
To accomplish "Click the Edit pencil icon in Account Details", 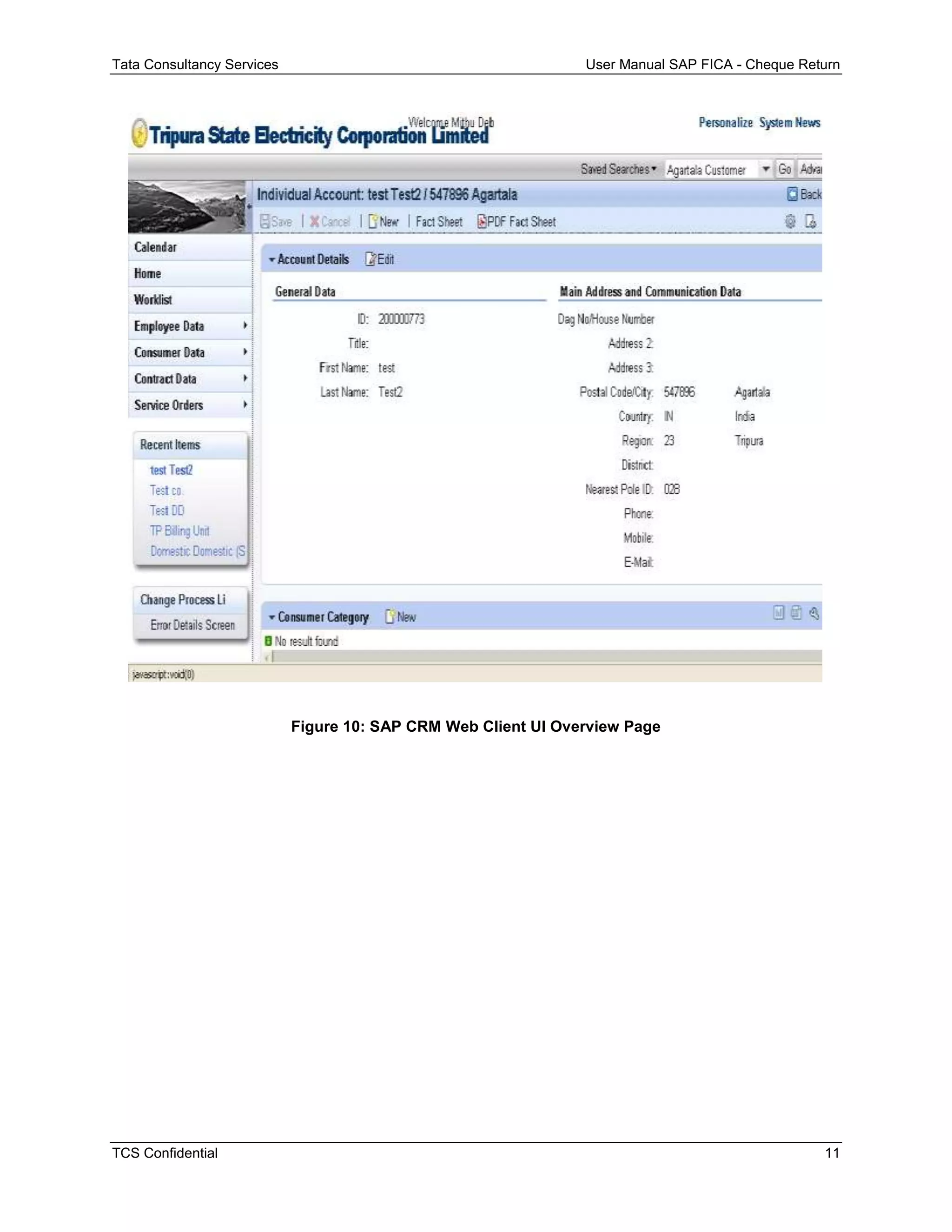I will point(370,259).
